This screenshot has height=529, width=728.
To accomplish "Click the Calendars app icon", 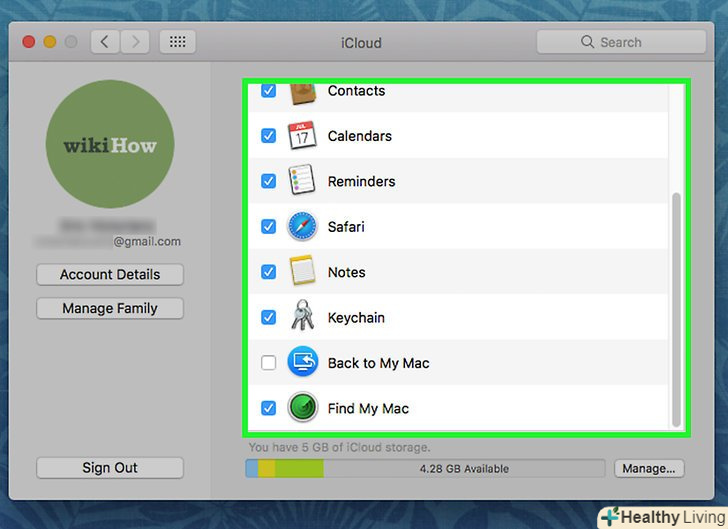I will click(x=302, y=136).
